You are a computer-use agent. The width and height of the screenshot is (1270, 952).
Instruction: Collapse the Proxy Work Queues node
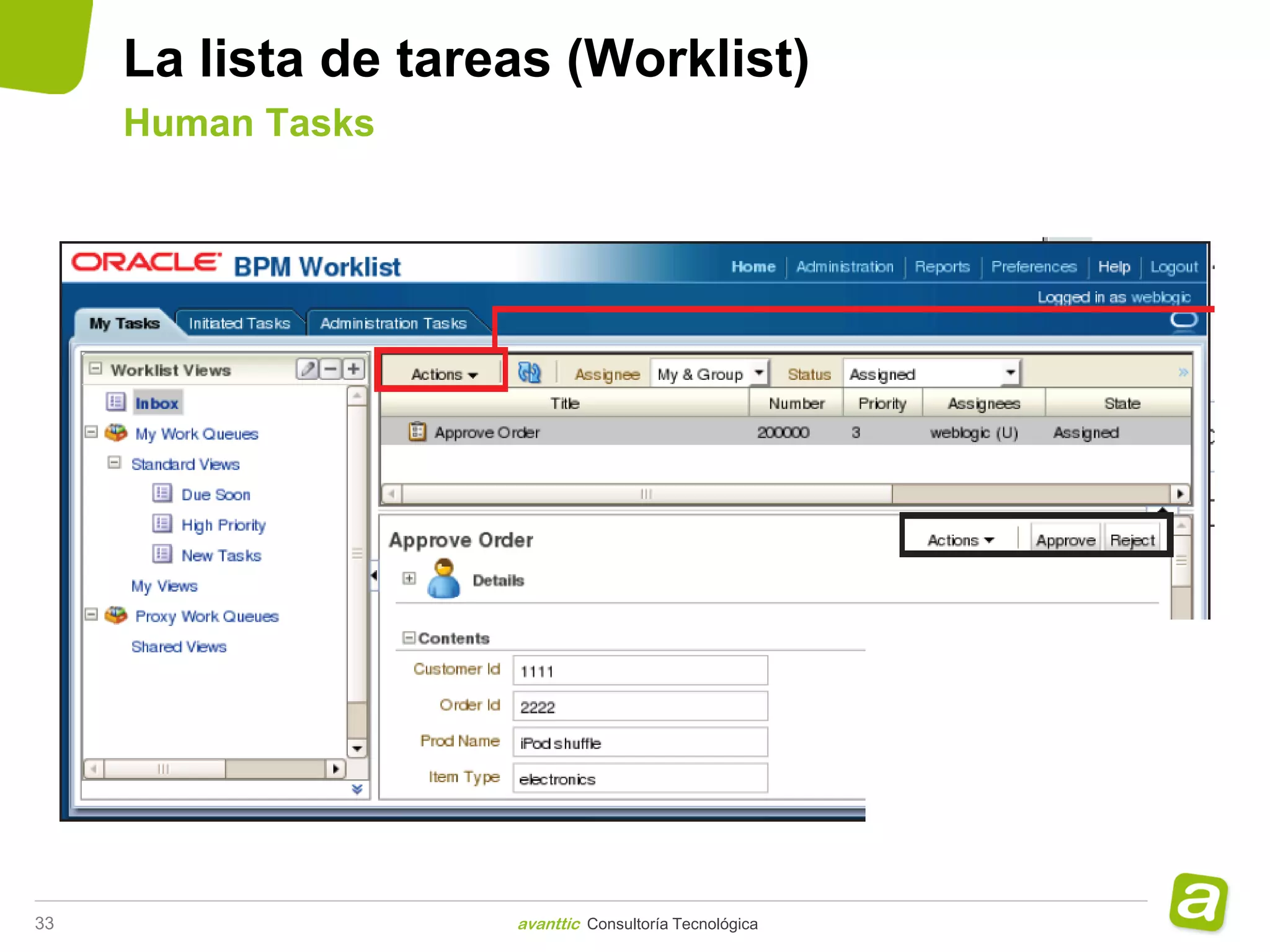point(92,615)
